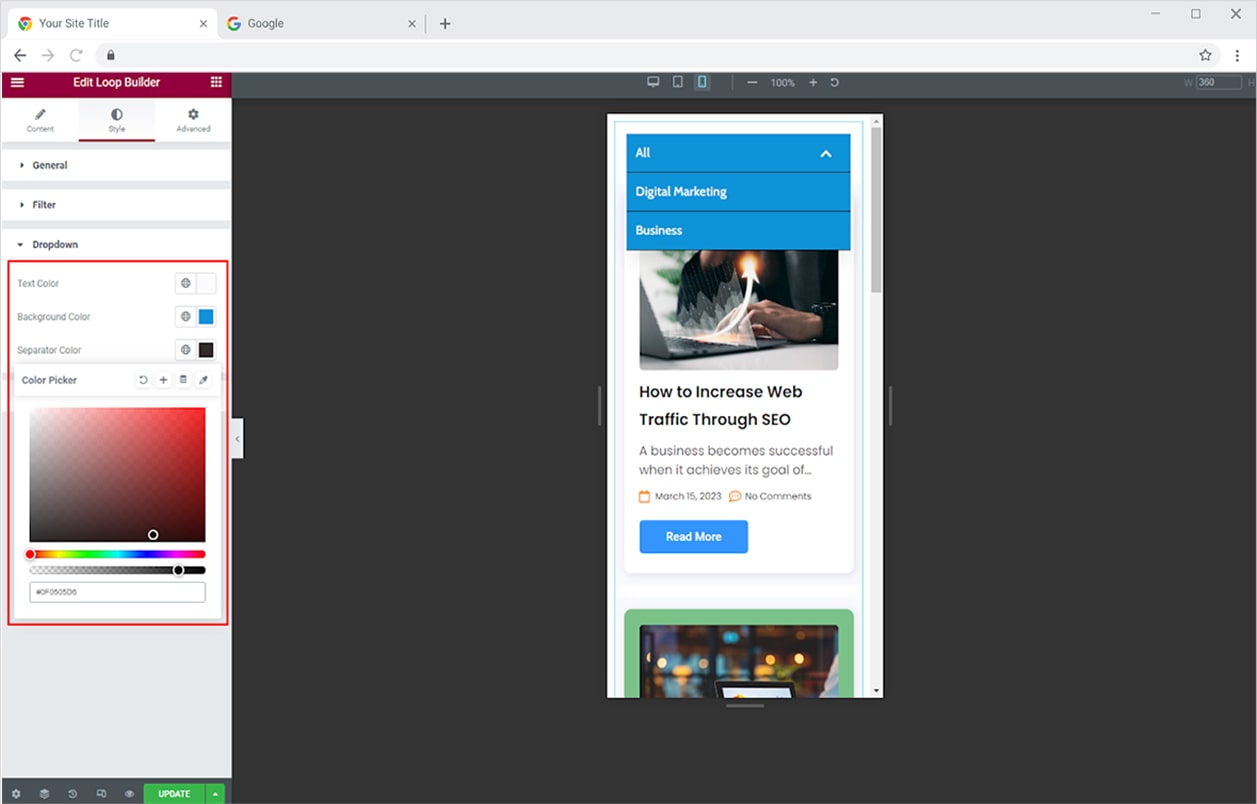Open the Navigator layers icon in footer
1257x804 pixels.
tap(44, 794)
